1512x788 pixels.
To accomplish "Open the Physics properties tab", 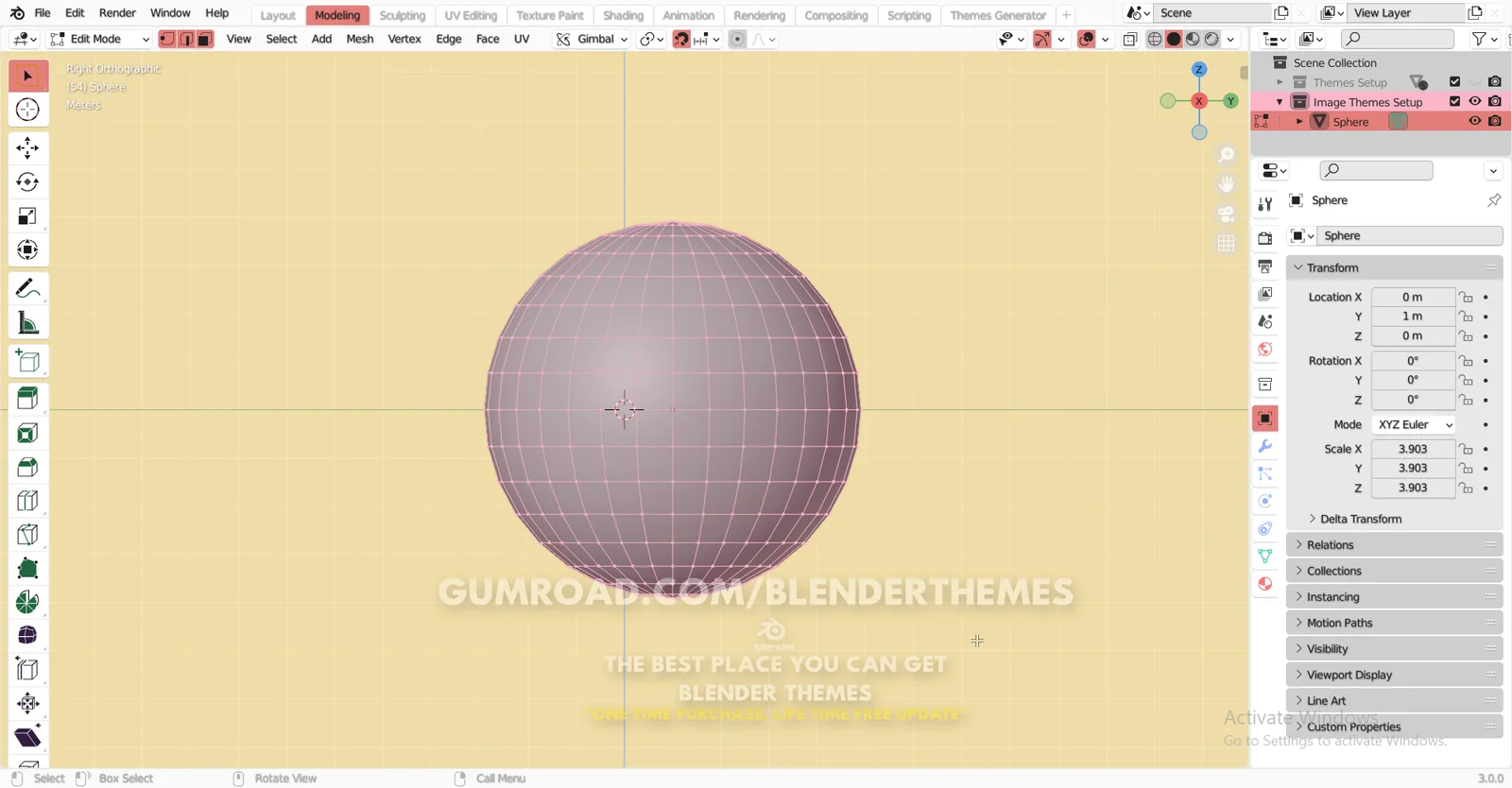I will point(1265,501).
